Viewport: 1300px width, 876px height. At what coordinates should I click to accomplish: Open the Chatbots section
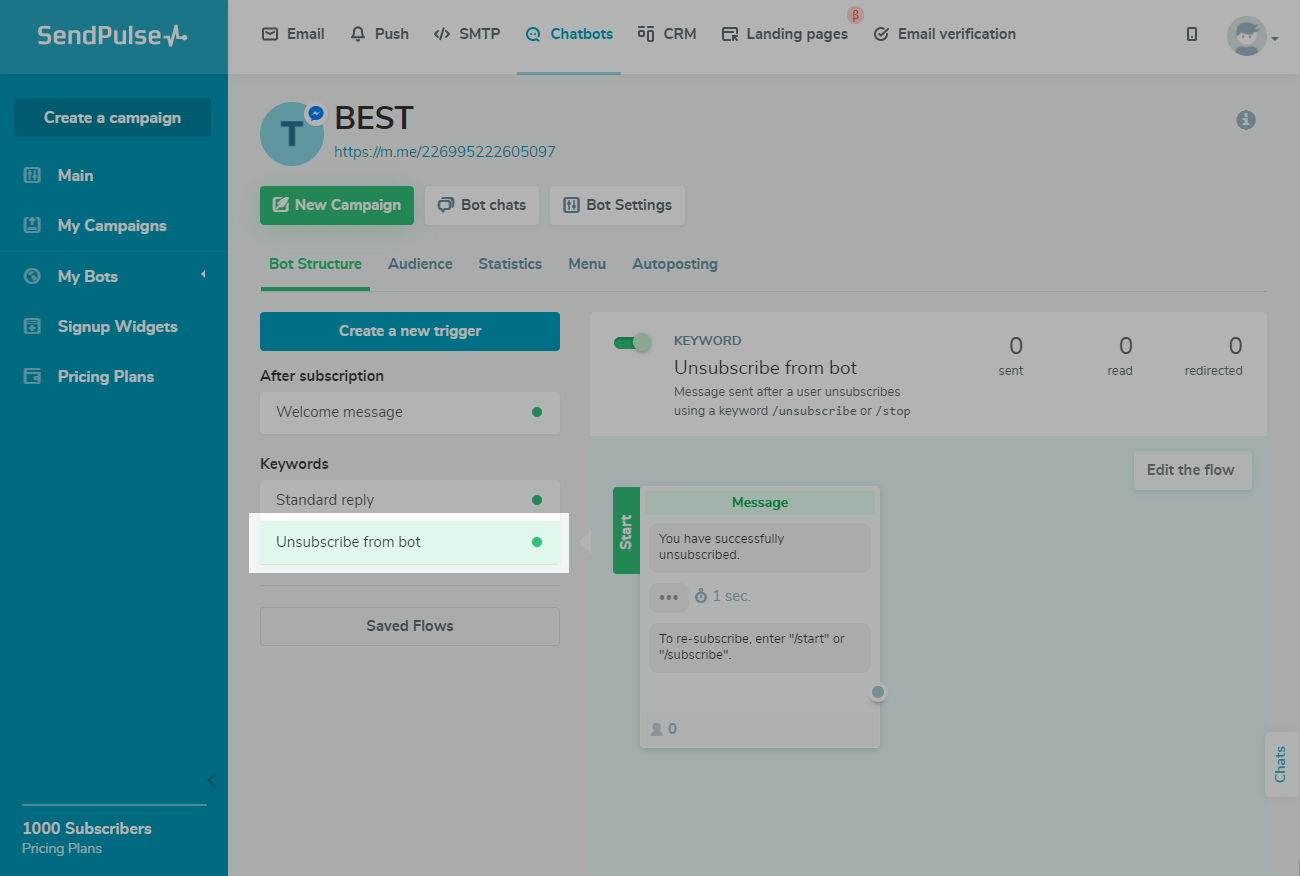tap(569, 34)
